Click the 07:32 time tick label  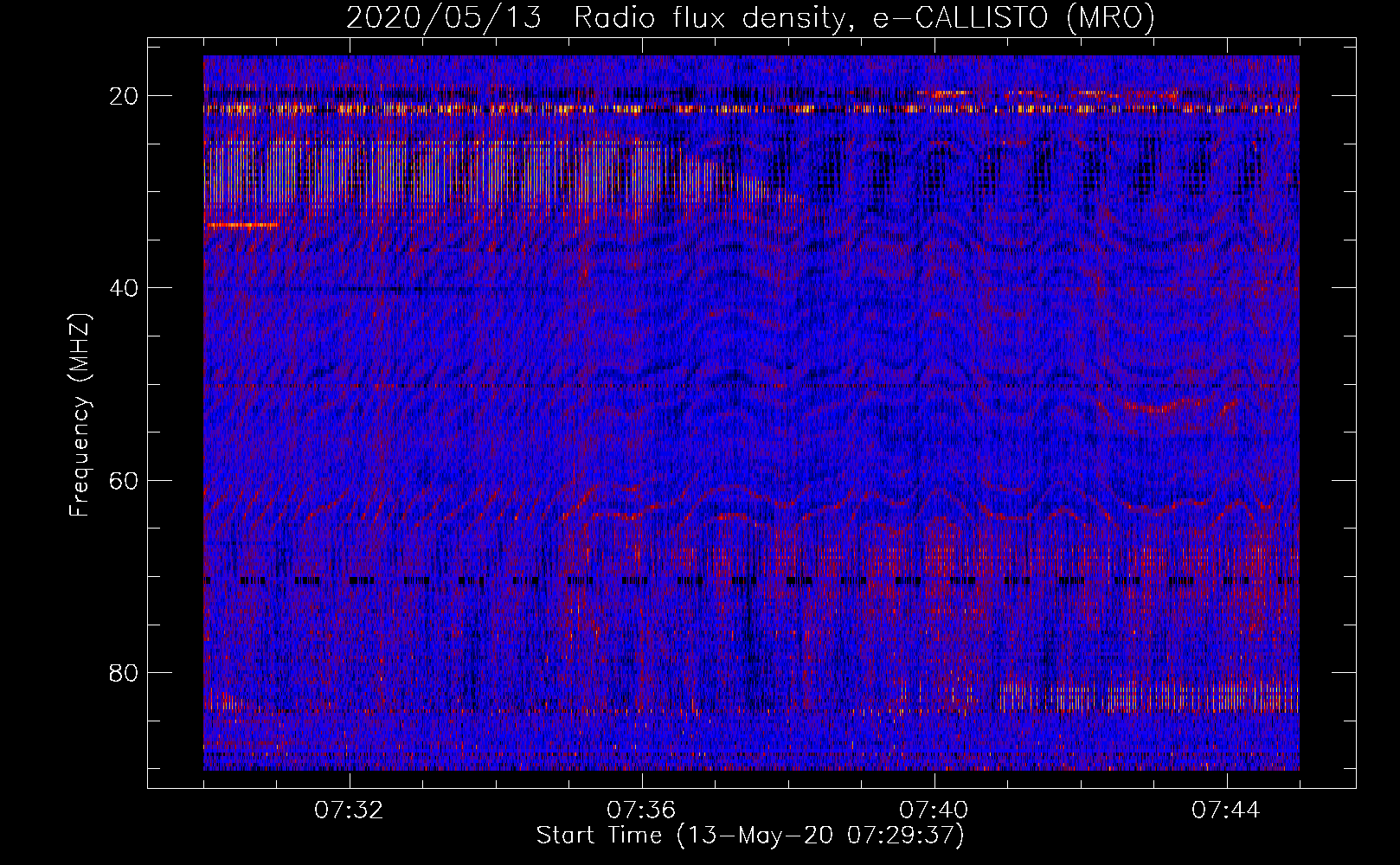[x=350, y=811]
